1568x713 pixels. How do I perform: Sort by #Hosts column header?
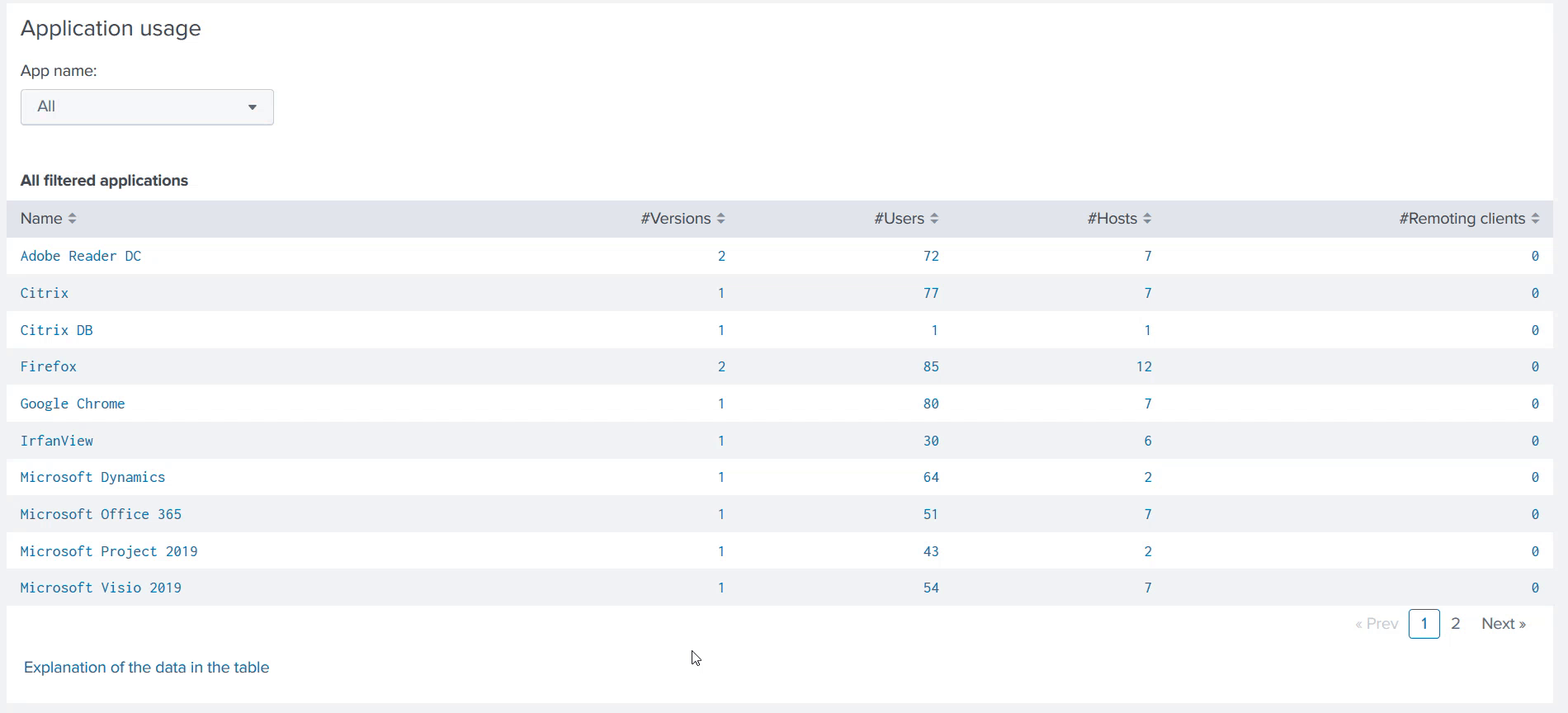click(1119, 219)
